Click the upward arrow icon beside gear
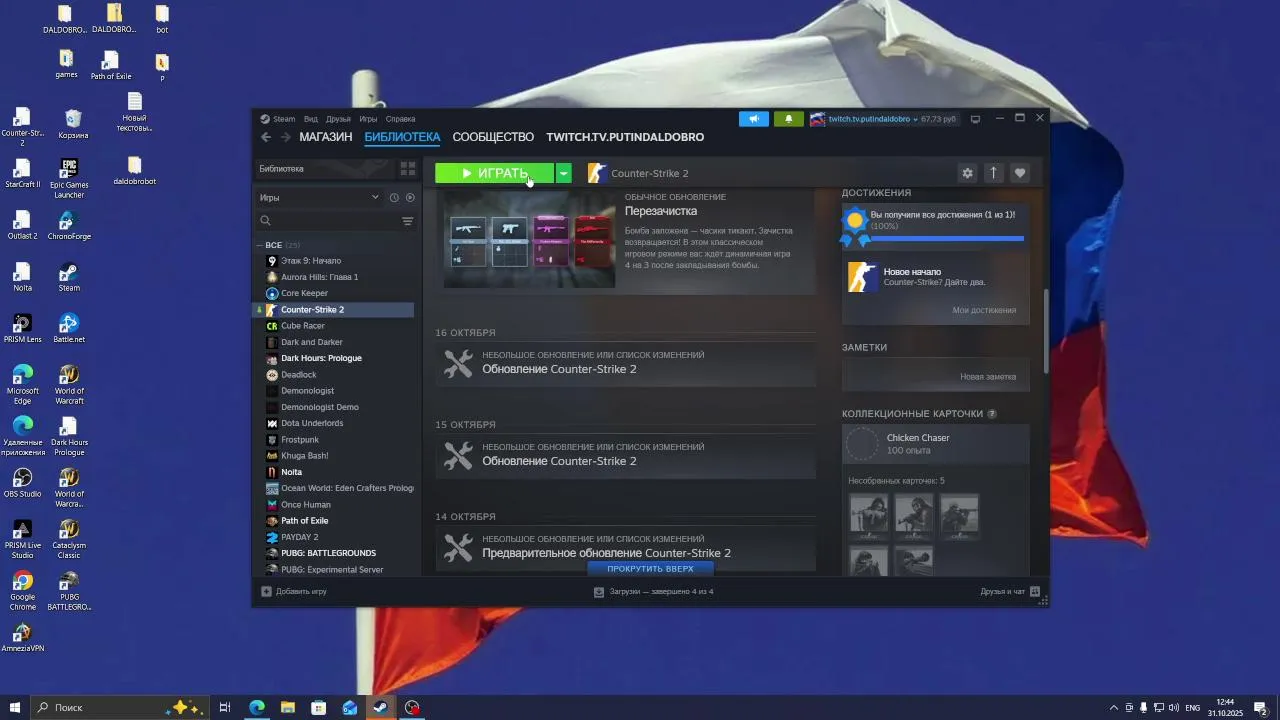This screenshot has height=720, width=1280. coord(993,173)
